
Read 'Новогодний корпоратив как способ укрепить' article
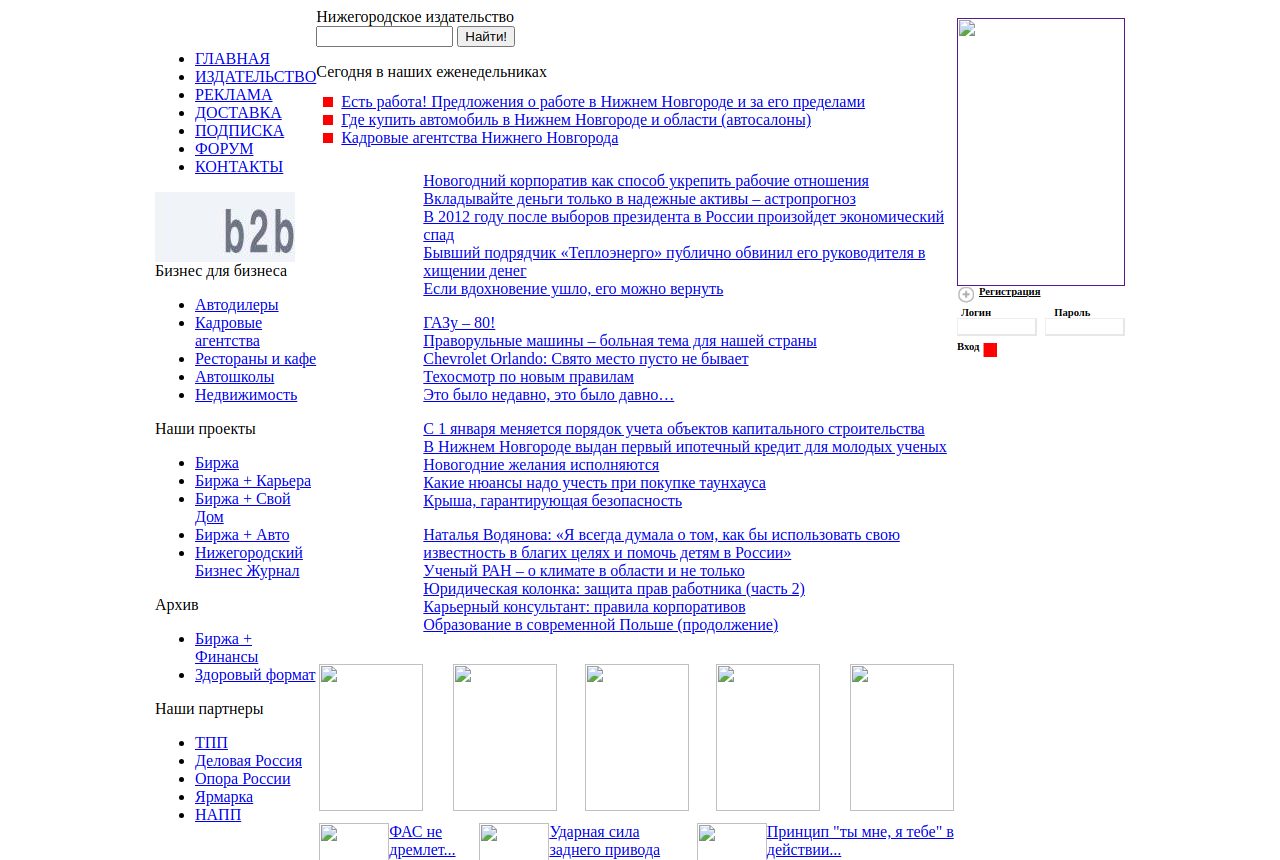pos(646,181)
